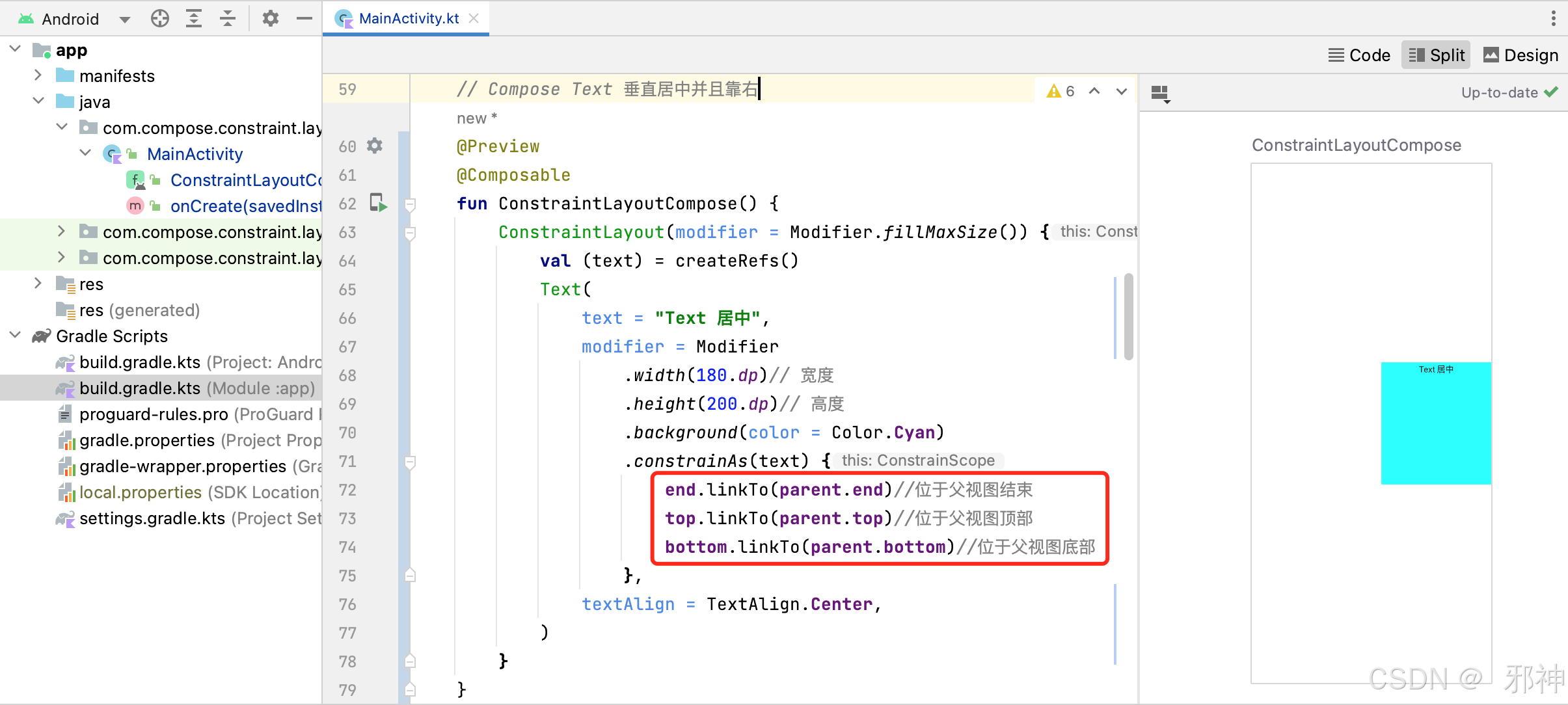Collapse all items in project tree
Viewport: 1568px width, 705px height.
[x=227, y=19]
